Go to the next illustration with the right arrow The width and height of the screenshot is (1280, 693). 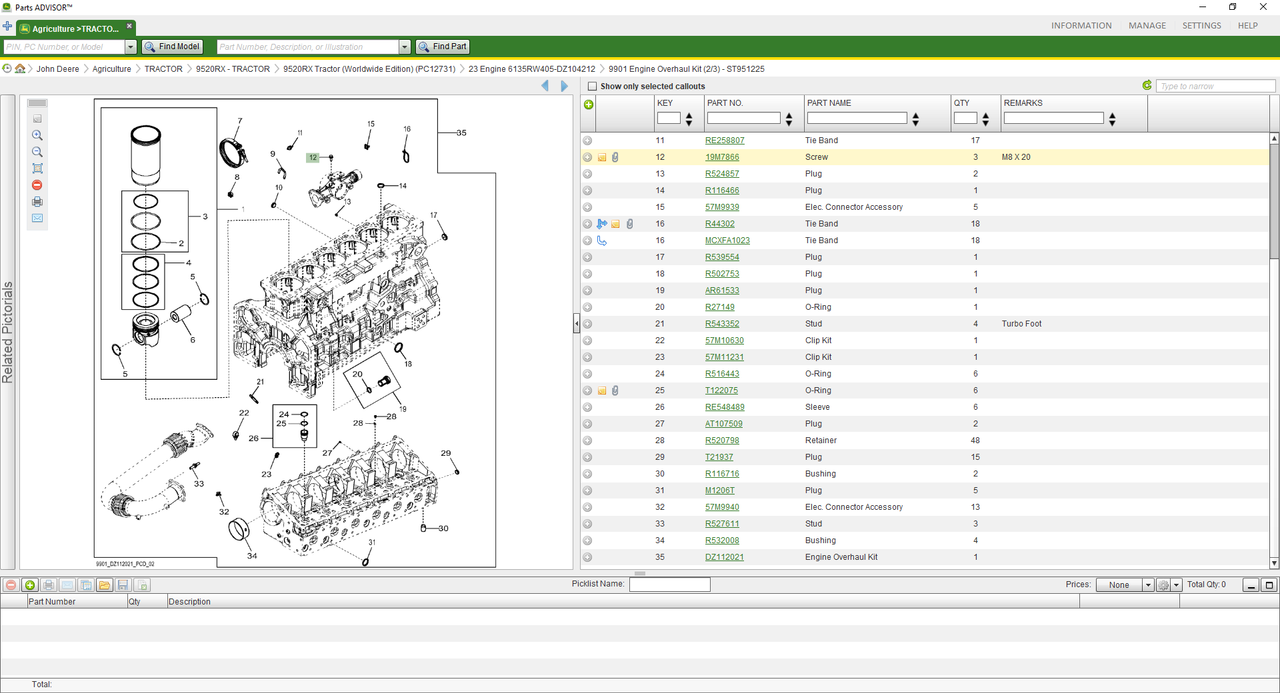tap(564, 86)
